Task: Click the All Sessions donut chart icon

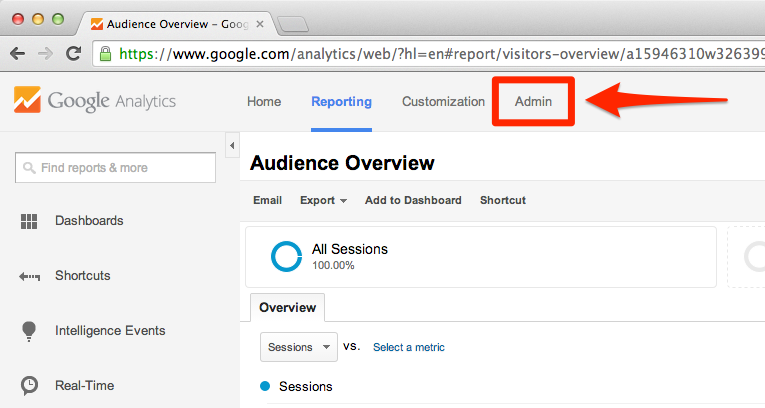Action: (287, 256)
